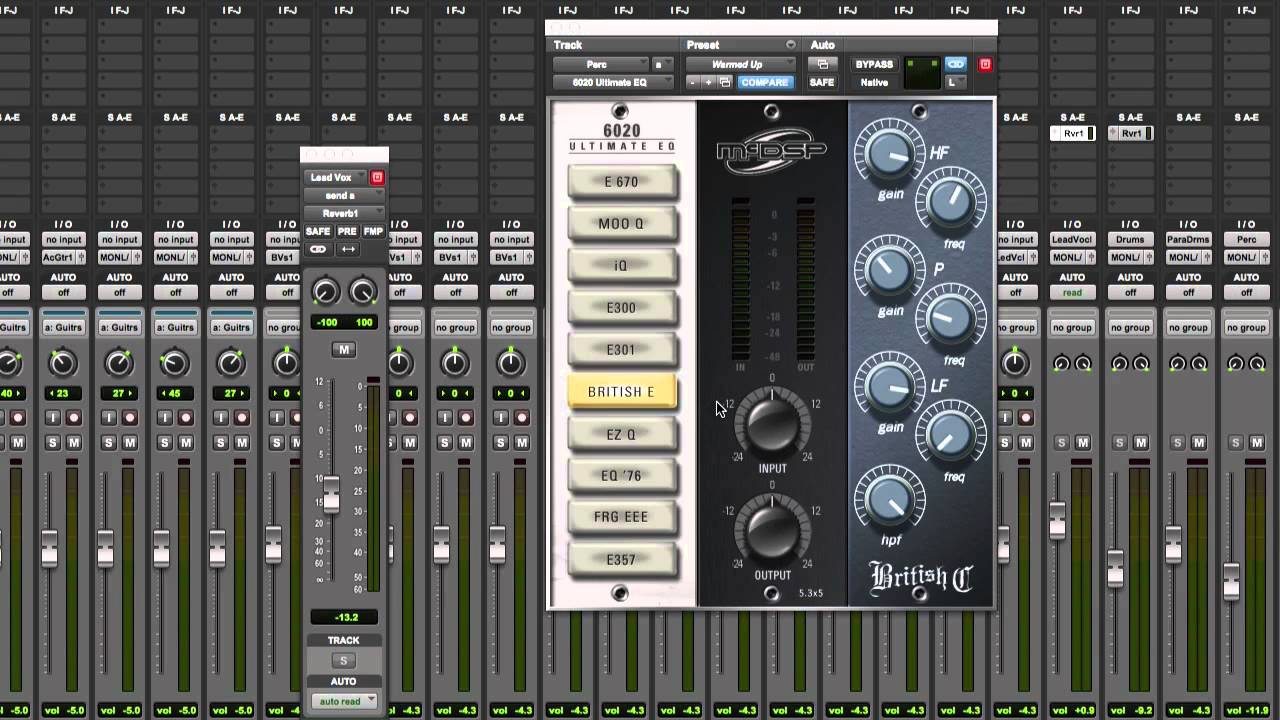Record-enable the channel with pan value 45
Image resolution: width=1280 pixels, height=720 pixels.
pyautogui.click(x=186, y=417)
